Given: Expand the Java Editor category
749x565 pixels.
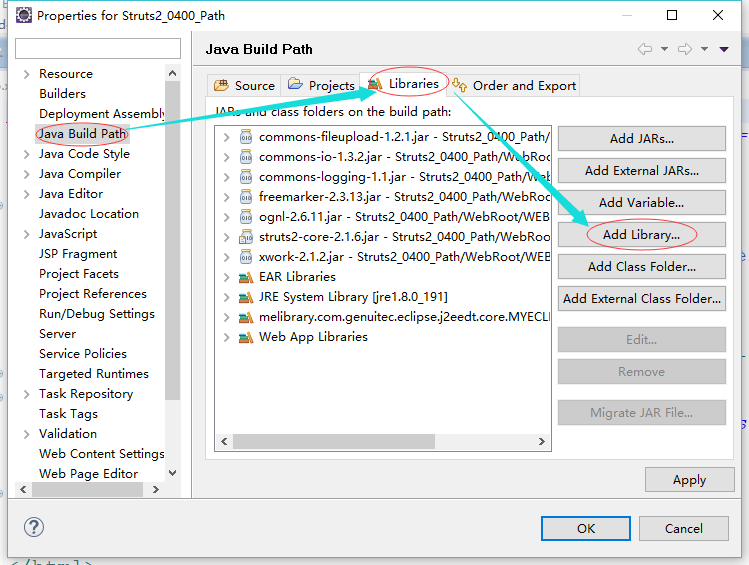Looking at the screenshot, I should (27, 194).
